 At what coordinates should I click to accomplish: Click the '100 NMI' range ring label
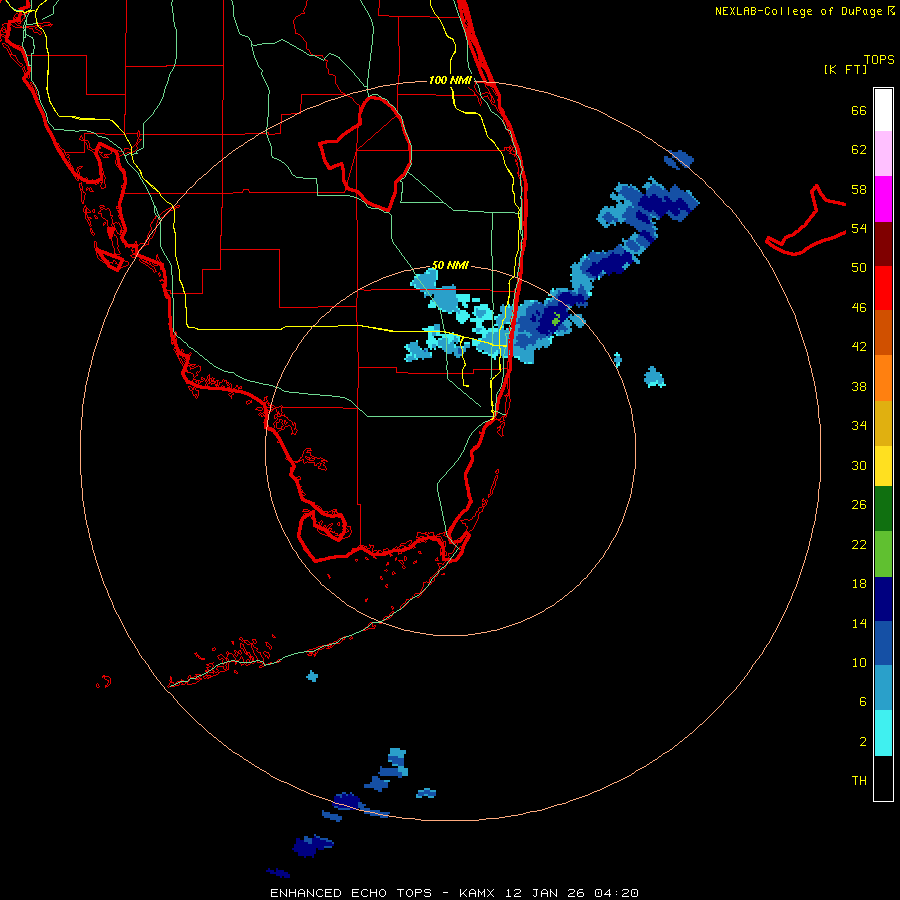point(451,80)
